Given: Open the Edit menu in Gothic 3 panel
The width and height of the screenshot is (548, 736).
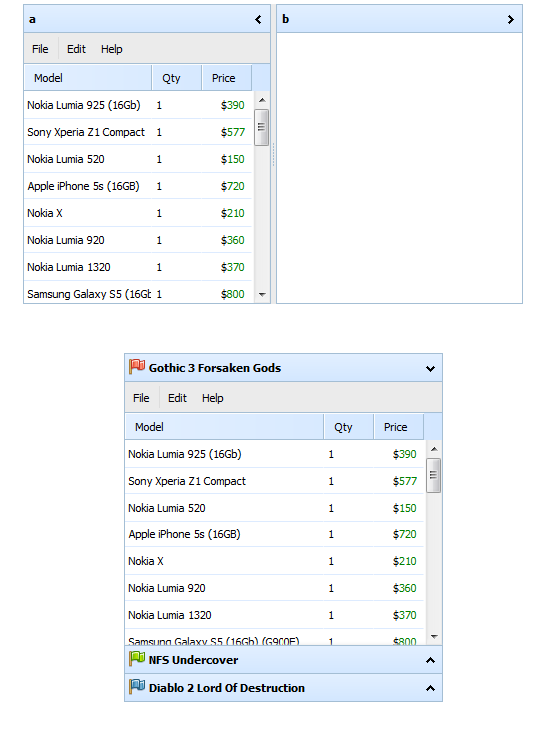Looking at the screenshot, I should pos(178,398).
